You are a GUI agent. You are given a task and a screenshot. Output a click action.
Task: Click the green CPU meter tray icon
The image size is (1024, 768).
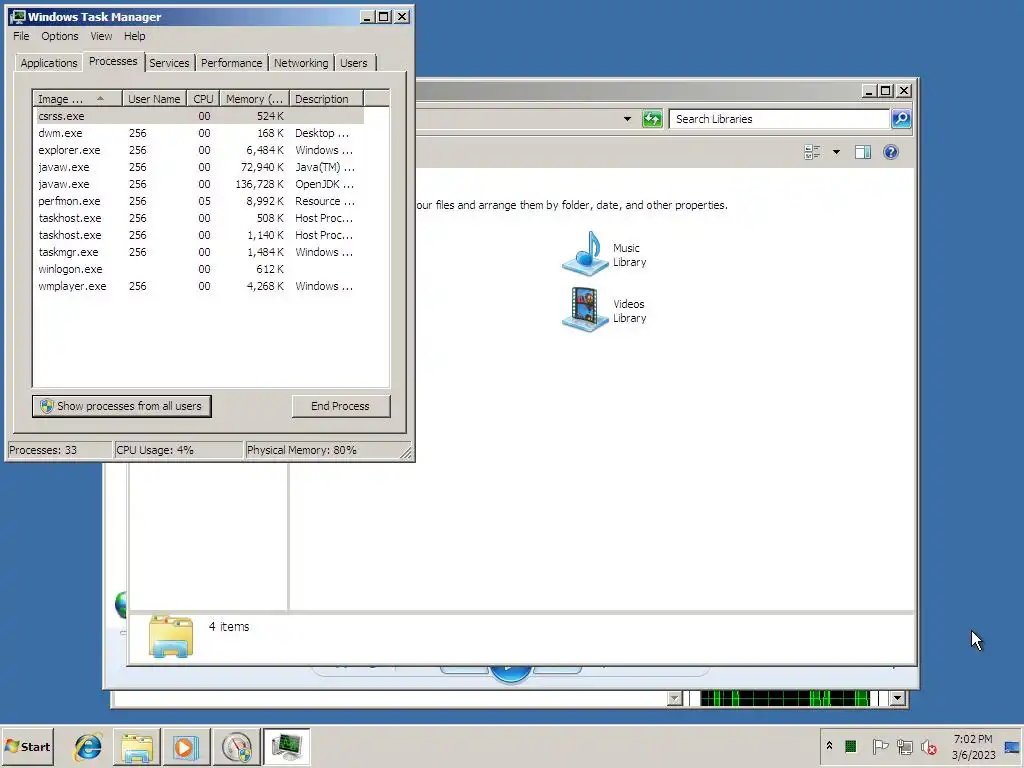(x=850, y=746)
